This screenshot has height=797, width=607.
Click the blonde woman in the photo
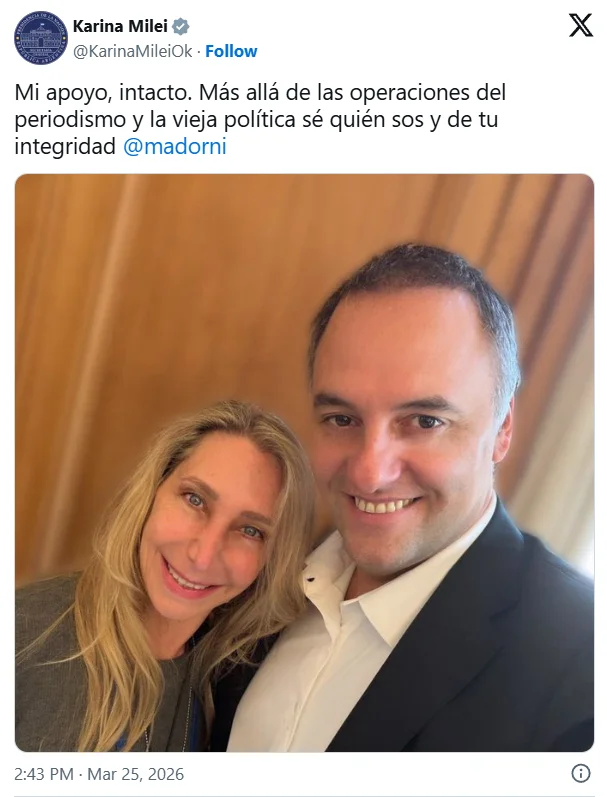click(168, 574)
